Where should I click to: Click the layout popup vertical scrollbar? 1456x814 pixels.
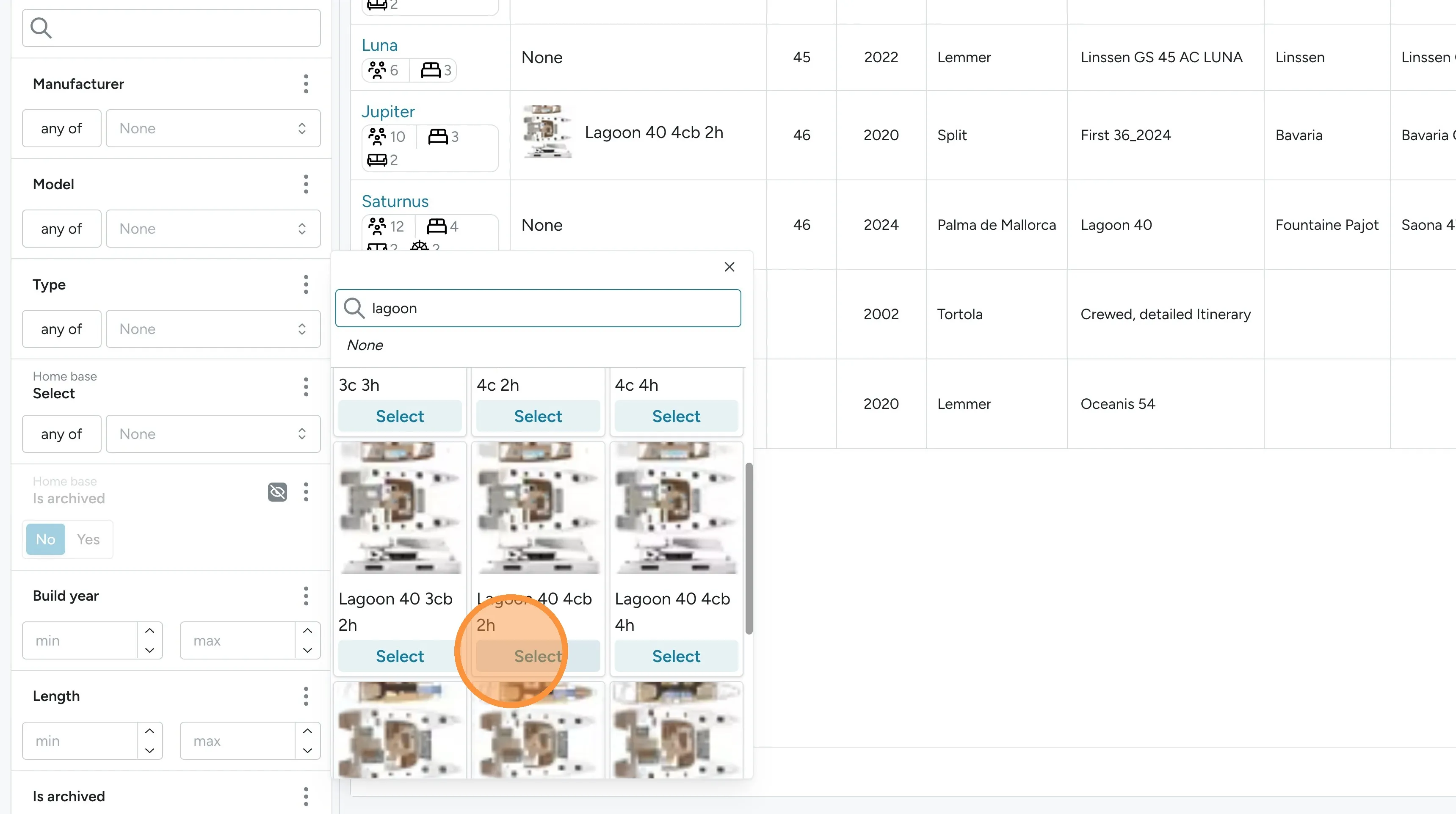[x=749, y=548]
